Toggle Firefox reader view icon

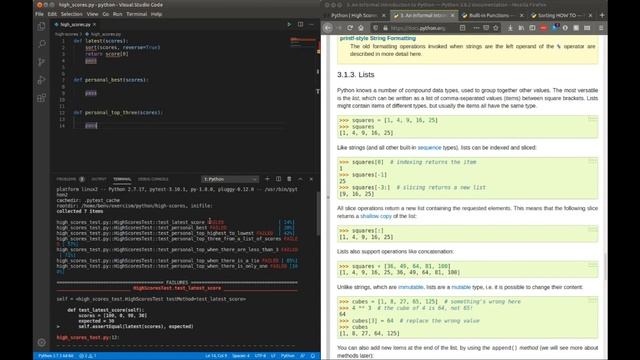click(462, 28)
